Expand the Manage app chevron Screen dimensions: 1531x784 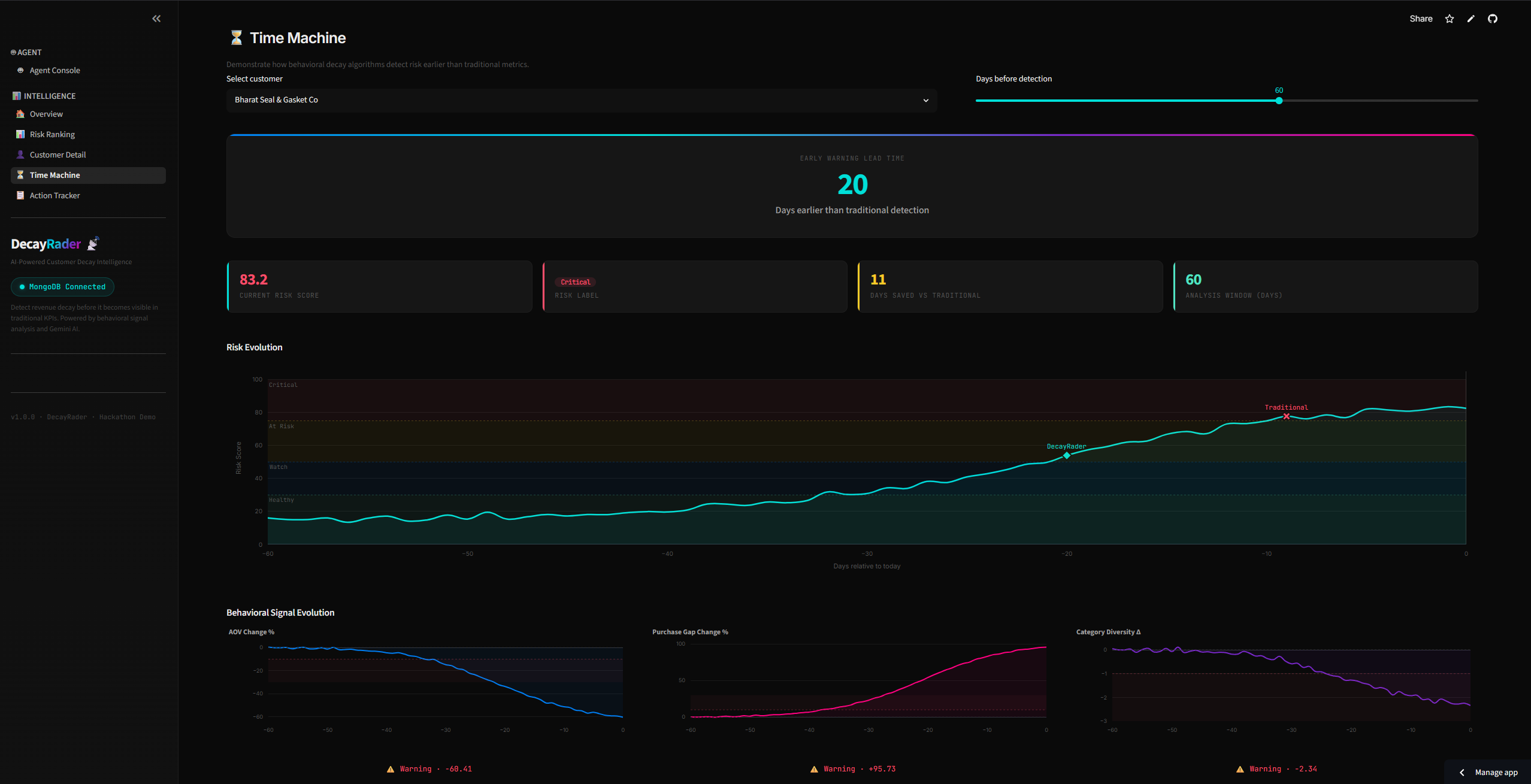pyautogui.click(x=1462, y=772)
